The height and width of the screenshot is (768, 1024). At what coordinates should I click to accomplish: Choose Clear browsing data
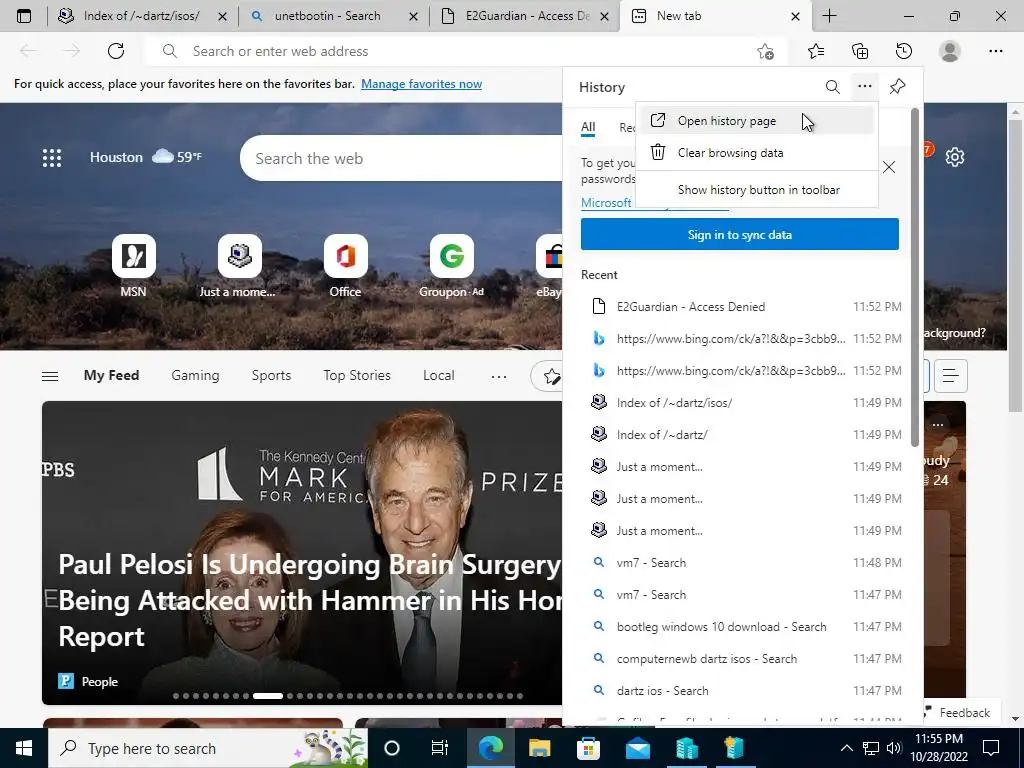pyautogui.click(x=757, y=153)
